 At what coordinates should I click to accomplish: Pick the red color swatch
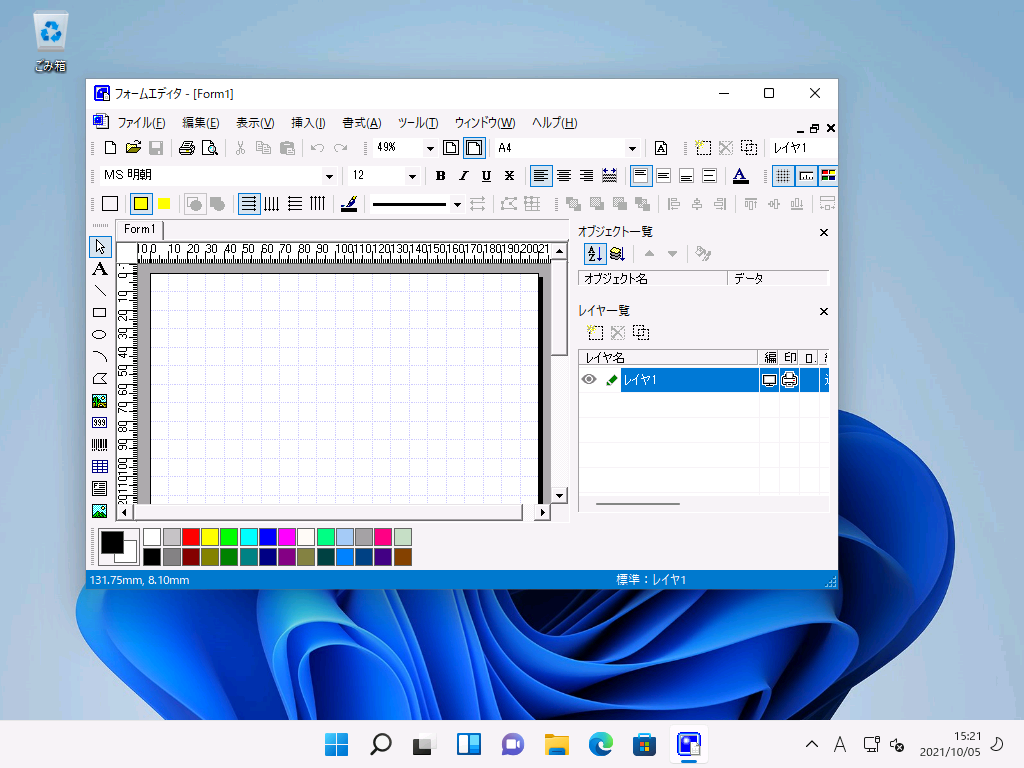tap(191, 537)
